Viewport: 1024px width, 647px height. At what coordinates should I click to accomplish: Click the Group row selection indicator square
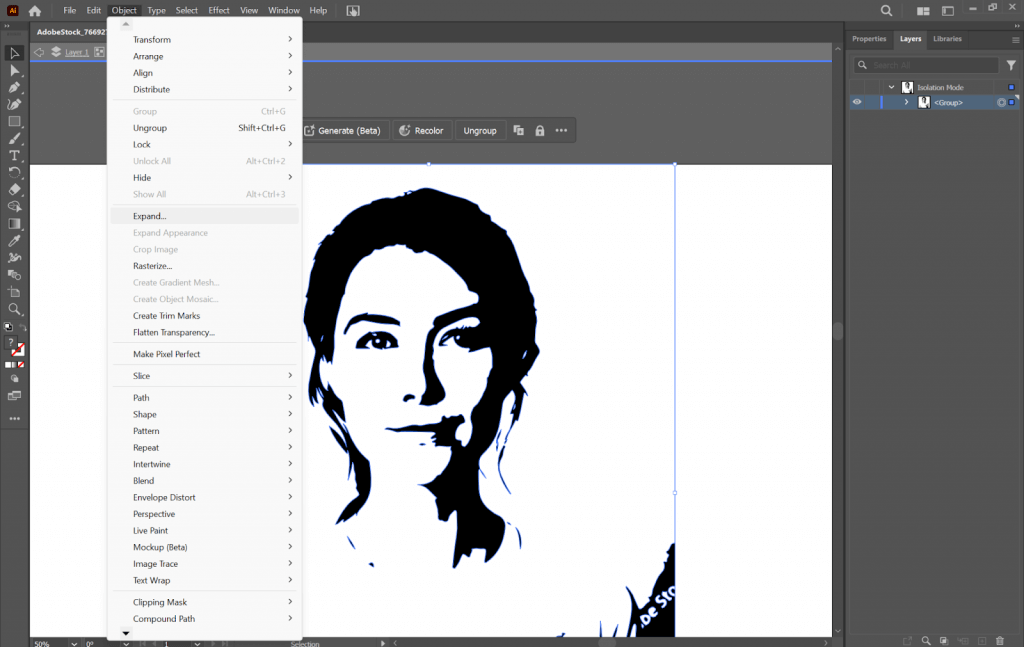1012,103
